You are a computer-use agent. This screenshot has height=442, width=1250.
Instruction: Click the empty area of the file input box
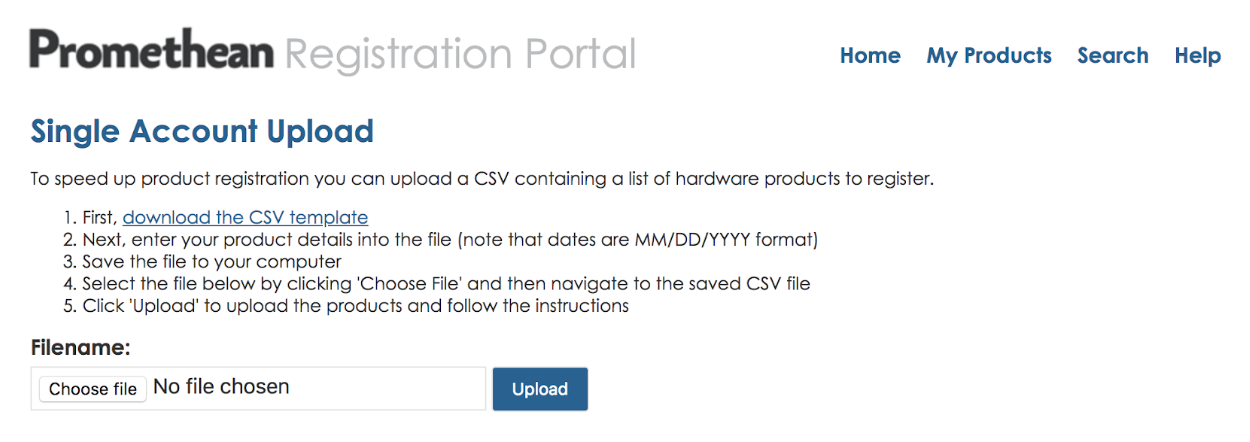(x=390, y=388)
